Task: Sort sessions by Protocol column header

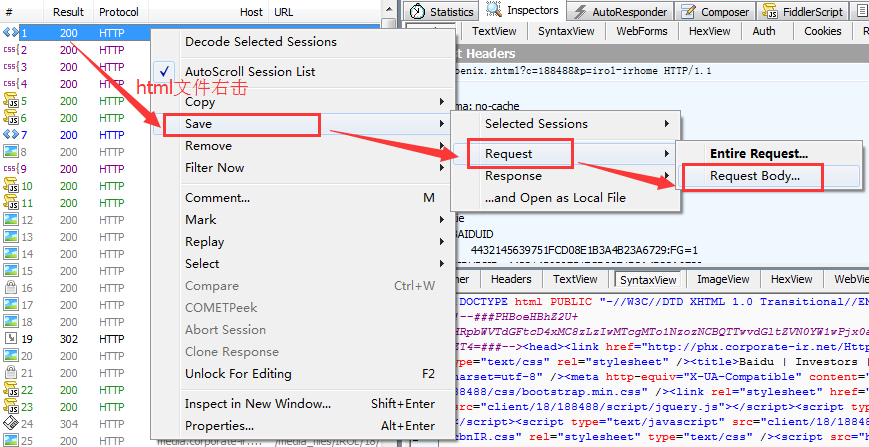Action: point(119,12)
